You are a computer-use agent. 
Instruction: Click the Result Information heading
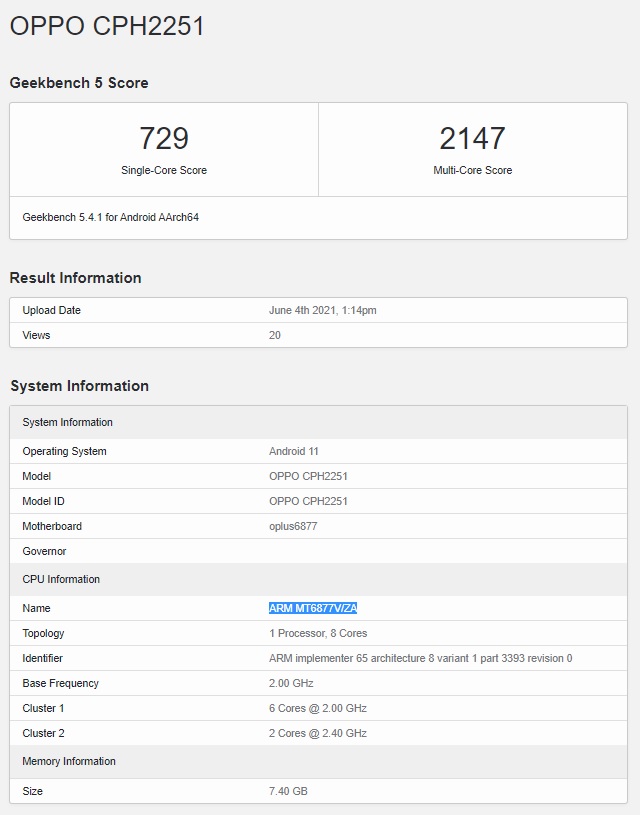[75, 278]
